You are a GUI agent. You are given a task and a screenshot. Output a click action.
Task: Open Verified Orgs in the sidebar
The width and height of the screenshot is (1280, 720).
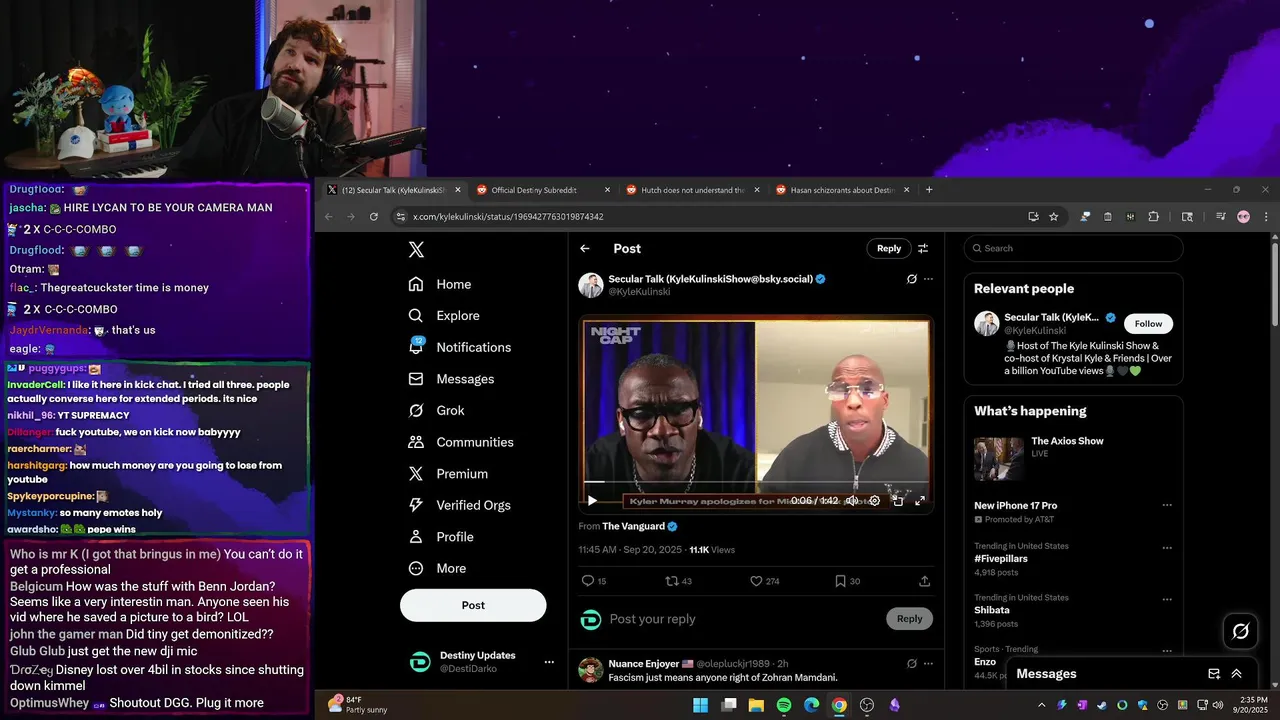459,505
